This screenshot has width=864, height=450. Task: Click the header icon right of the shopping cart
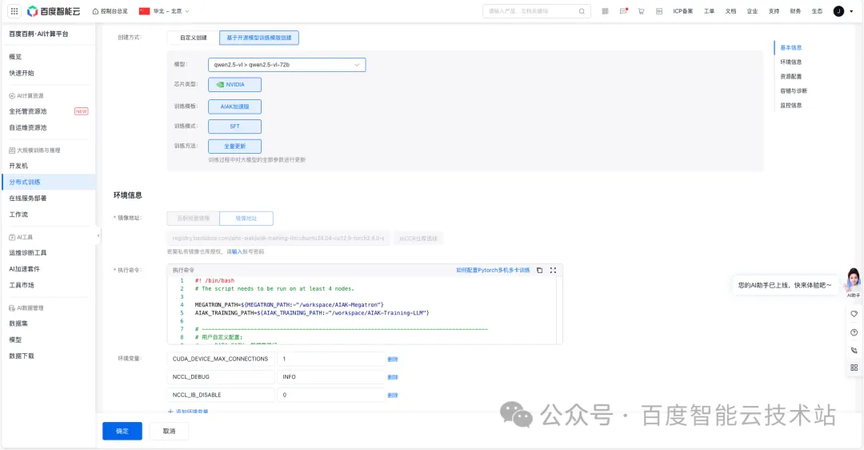pos(659,11)
